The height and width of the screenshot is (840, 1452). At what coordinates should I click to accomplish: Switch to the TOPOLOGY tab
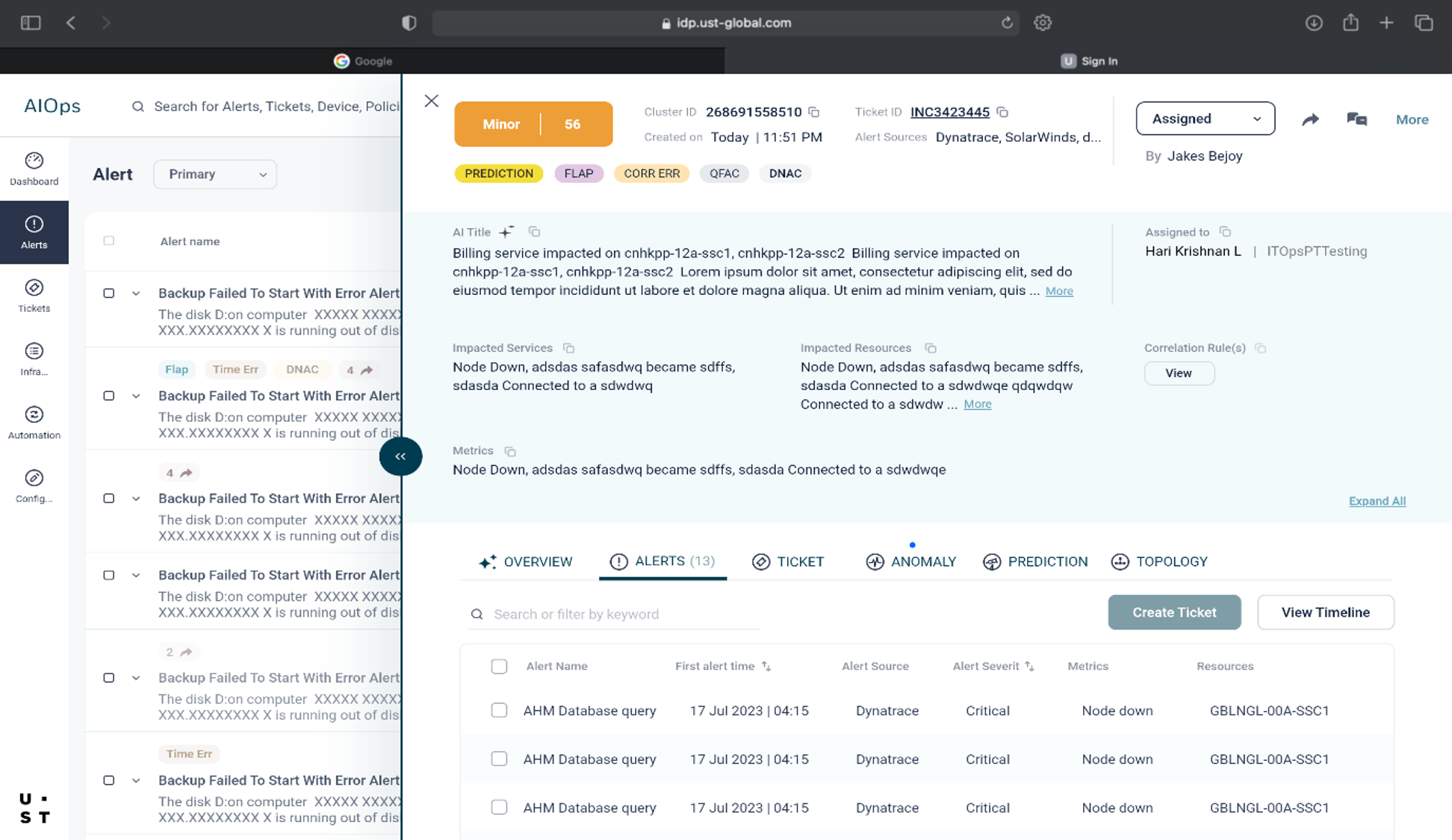coord(1159,561)
